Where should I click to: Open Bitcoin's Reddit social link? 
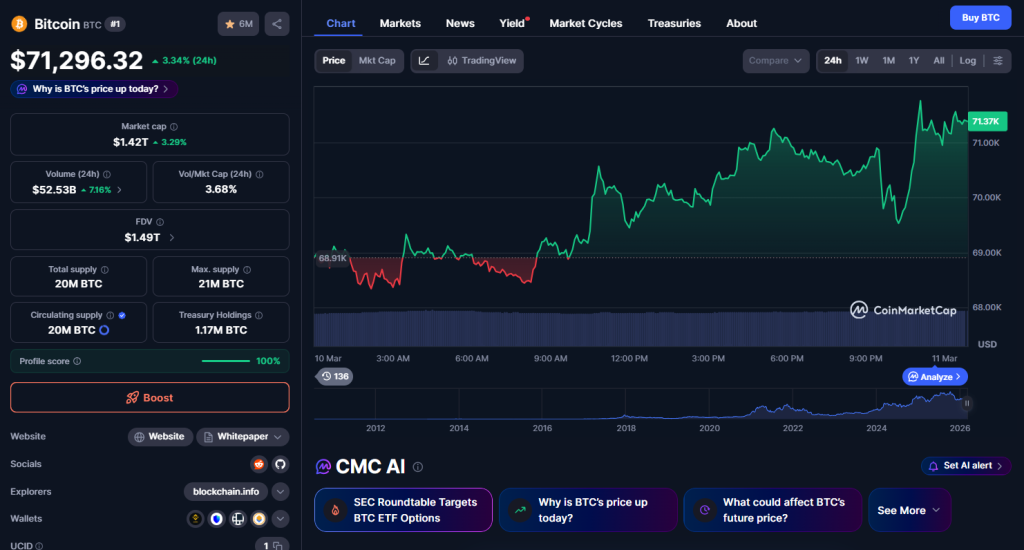[259, 464]
